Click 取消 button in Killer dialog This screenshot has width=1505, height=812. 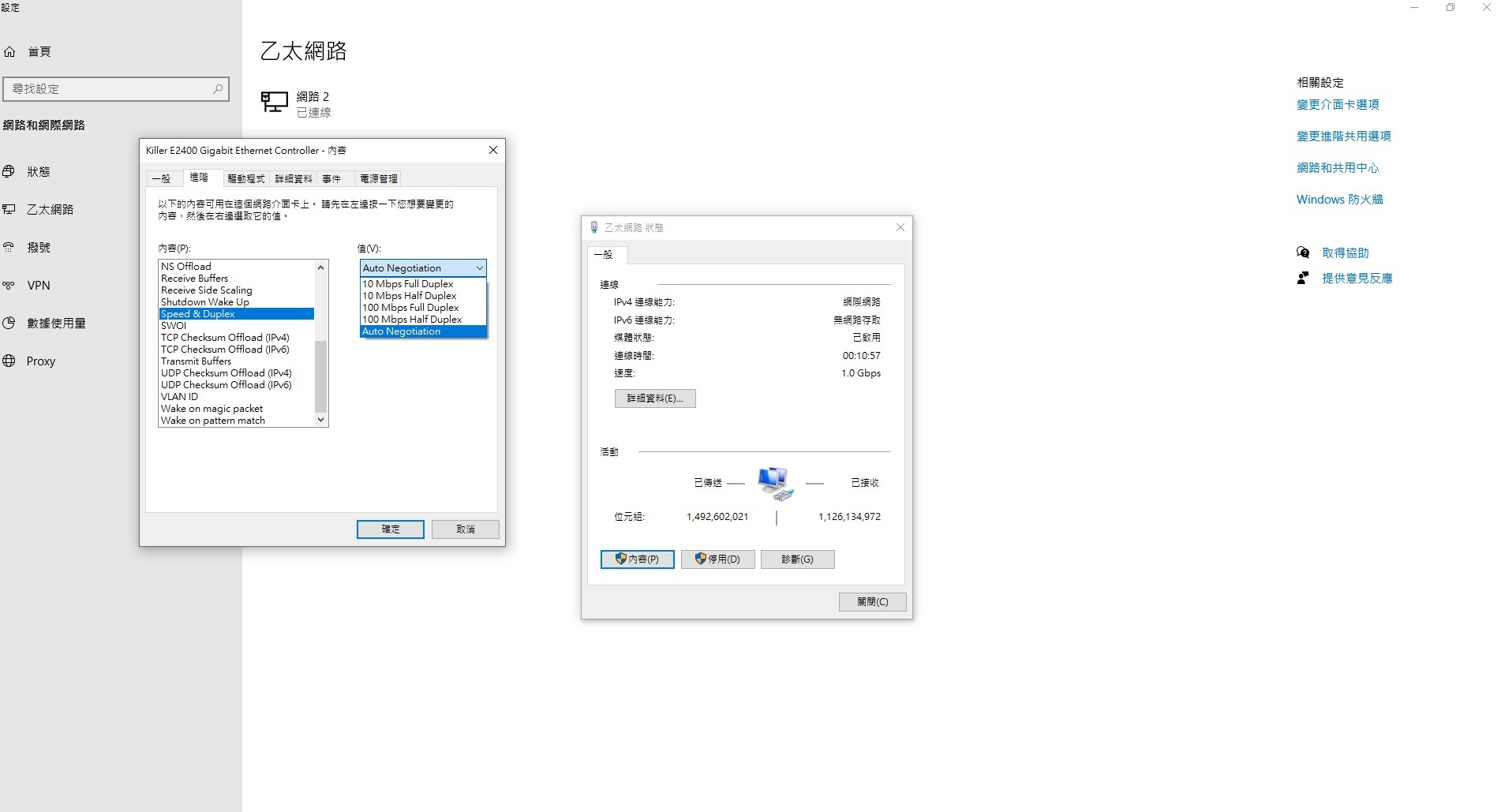point(466,529)
